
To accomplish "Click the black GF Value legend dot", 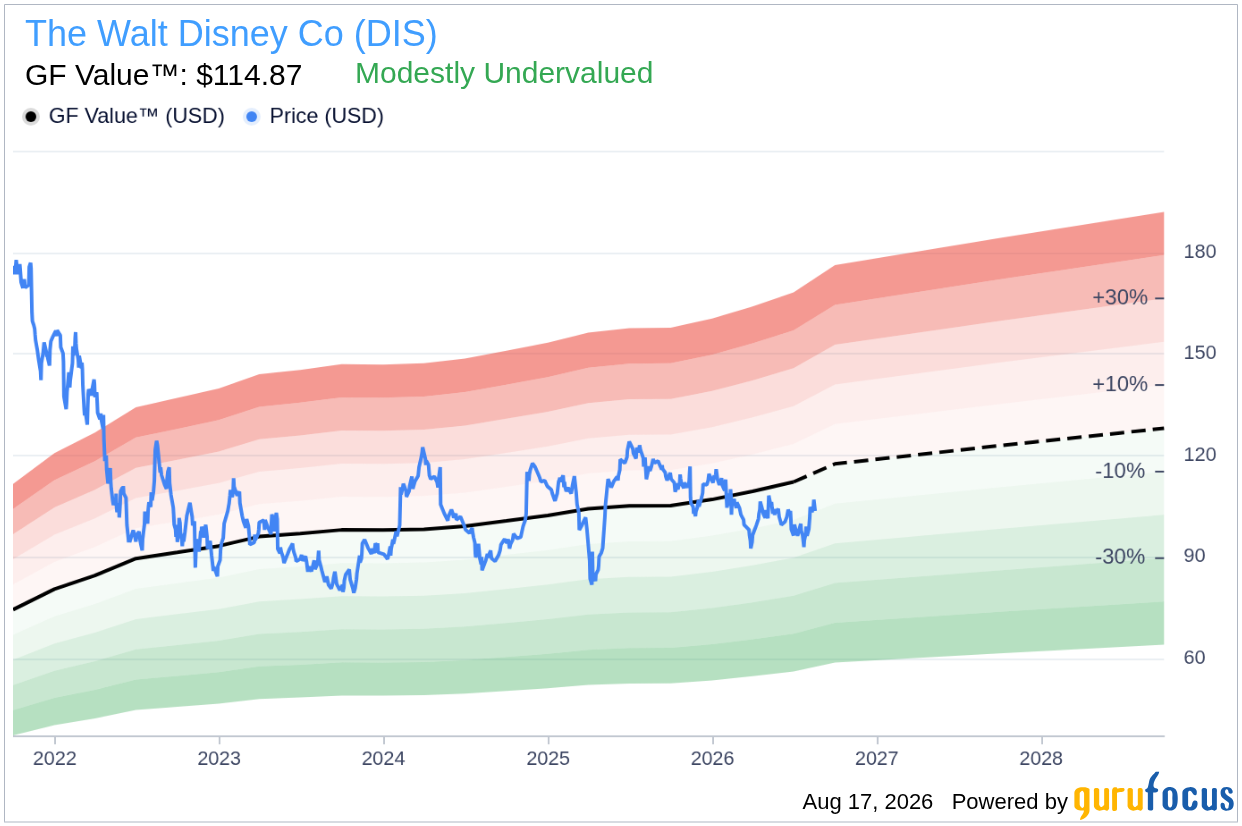I will (31, 117).
